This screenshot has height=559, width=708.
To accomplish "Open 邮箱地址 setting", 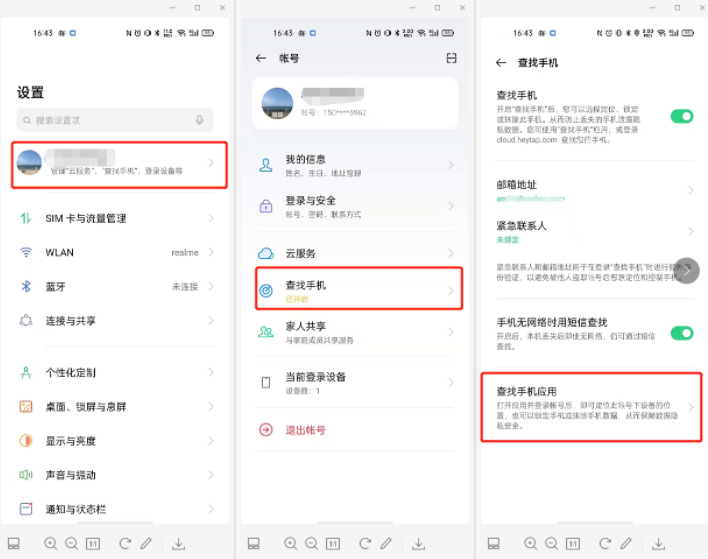I will click(x=595, y=190).
